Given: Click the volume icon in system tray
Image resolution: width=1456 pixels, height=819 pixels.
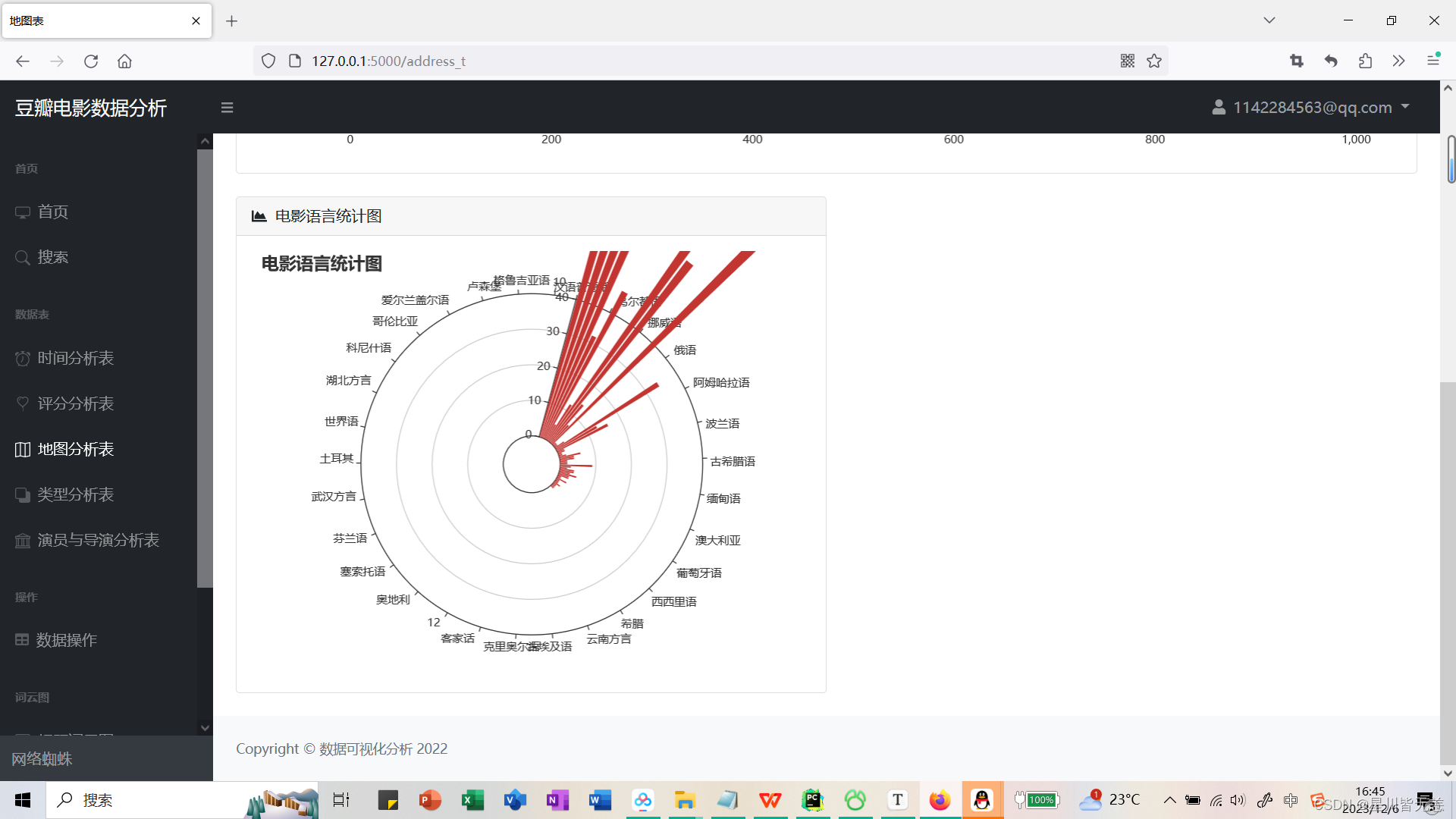Looking at the screenshot, I should coord(1238,800).
